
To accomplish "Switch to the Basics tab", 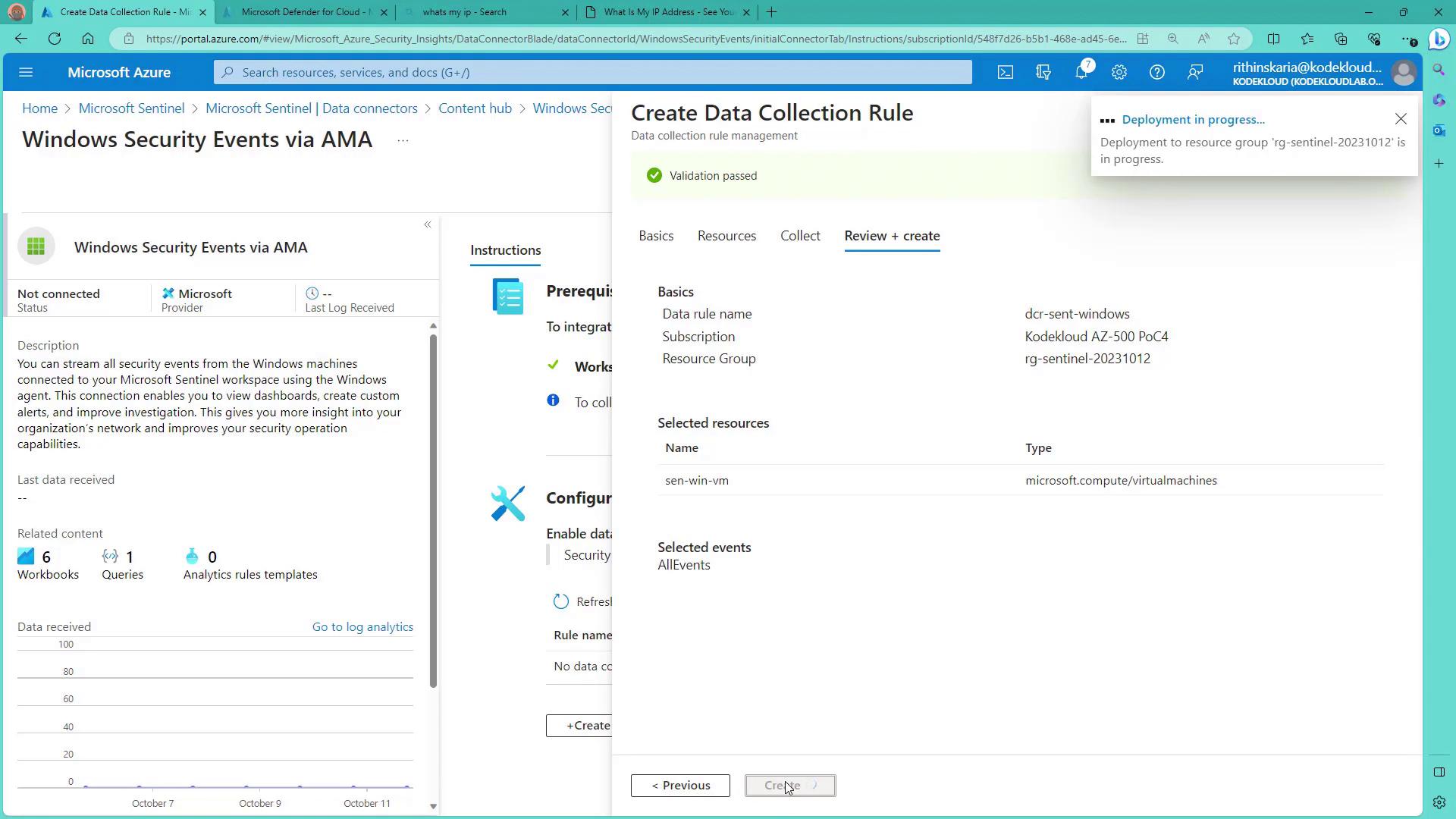I will pos(656,236).
